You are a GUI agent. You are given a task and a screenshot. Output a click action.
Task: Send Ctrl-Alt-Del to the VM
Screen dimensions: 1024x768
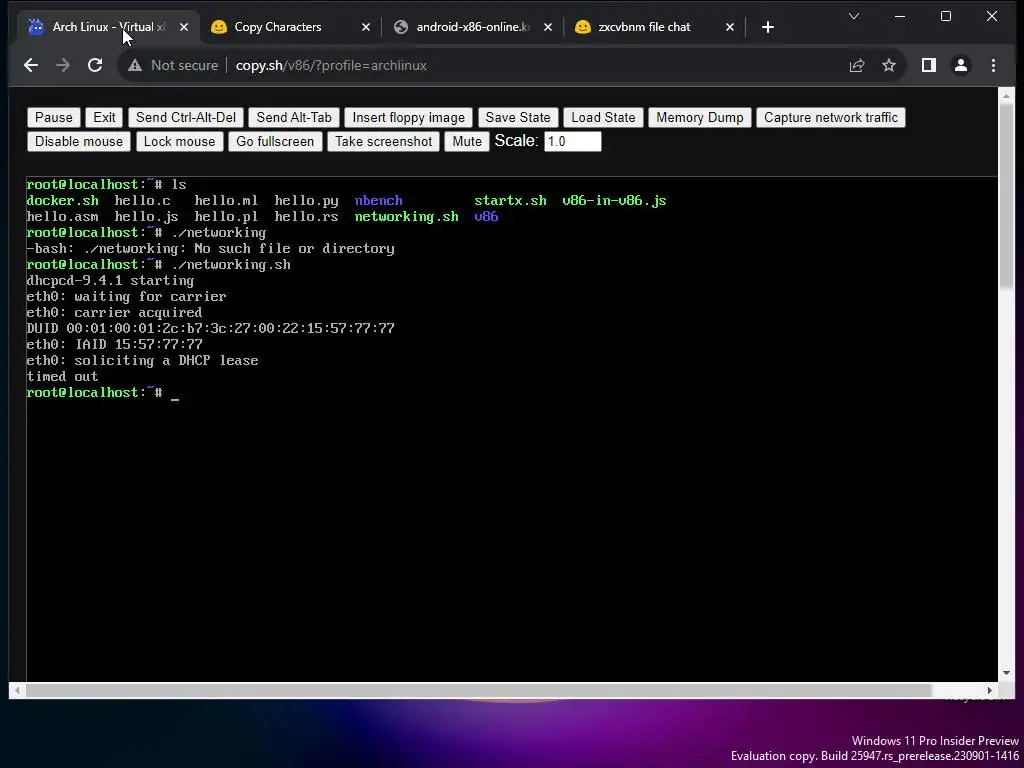pos(186,118)
